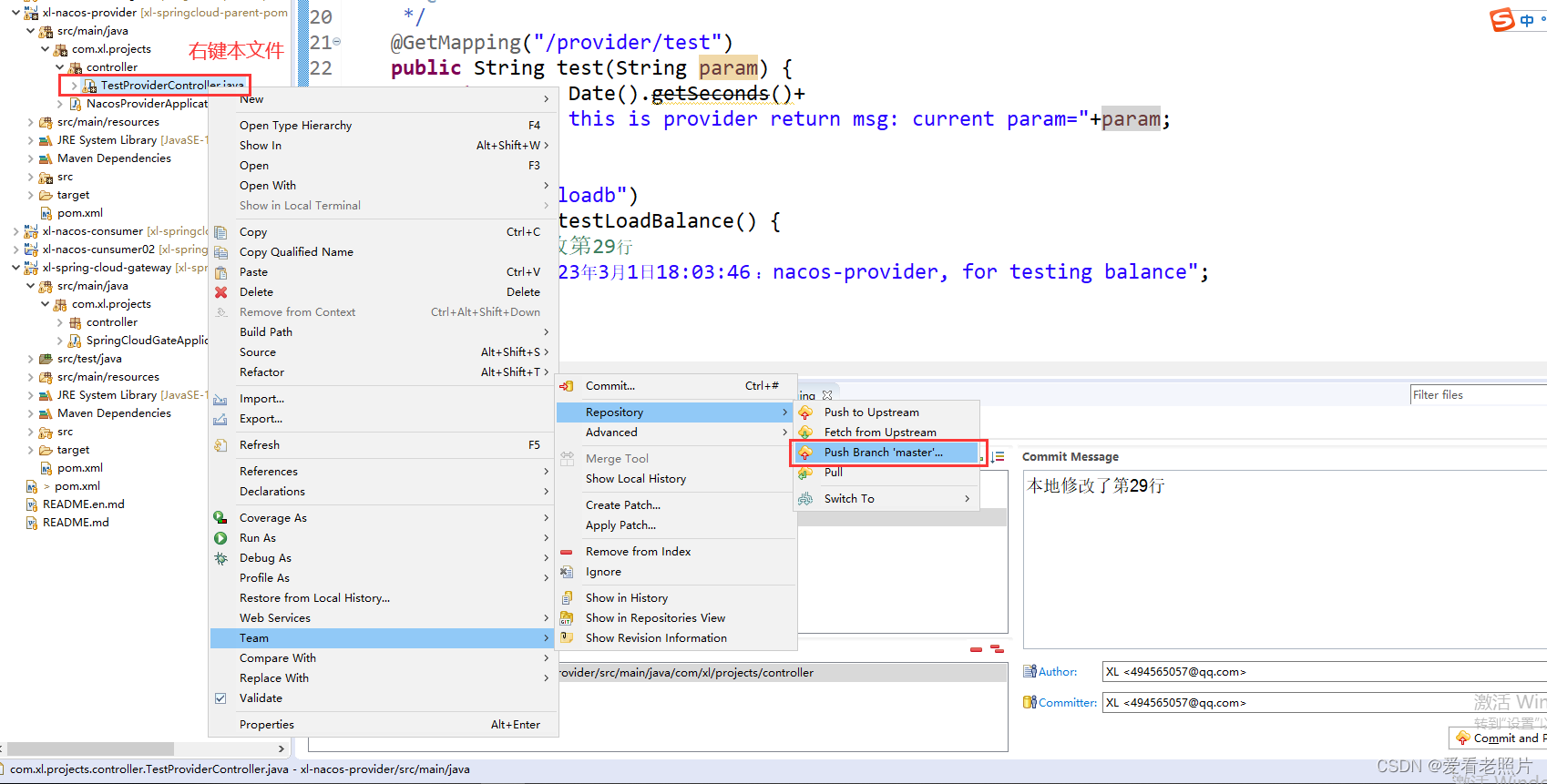Click the green Run As icon
The width and height of the screenshot is (1547, 784).
[x=220, y=538]
